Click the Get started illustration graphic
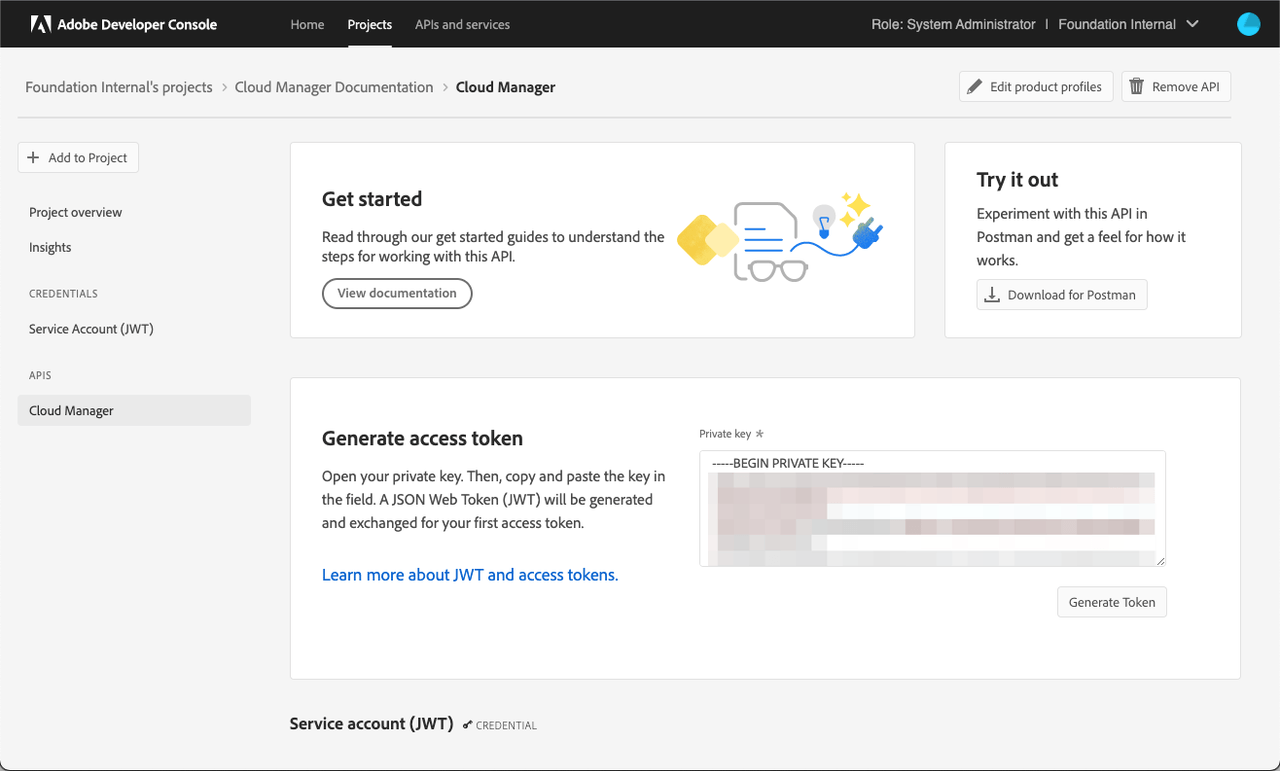 (780, 236)
